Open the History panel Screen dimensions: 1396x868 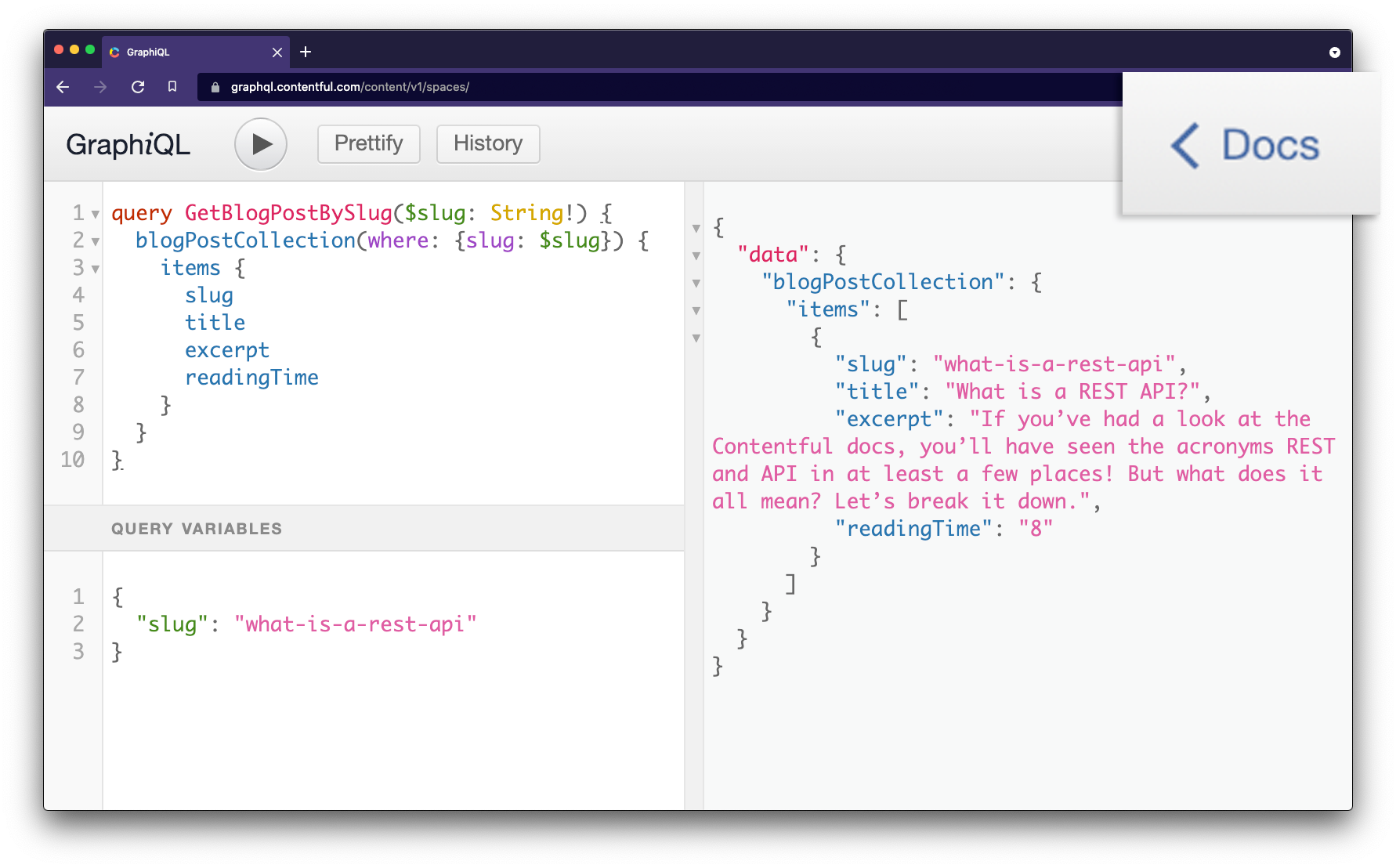487,144
